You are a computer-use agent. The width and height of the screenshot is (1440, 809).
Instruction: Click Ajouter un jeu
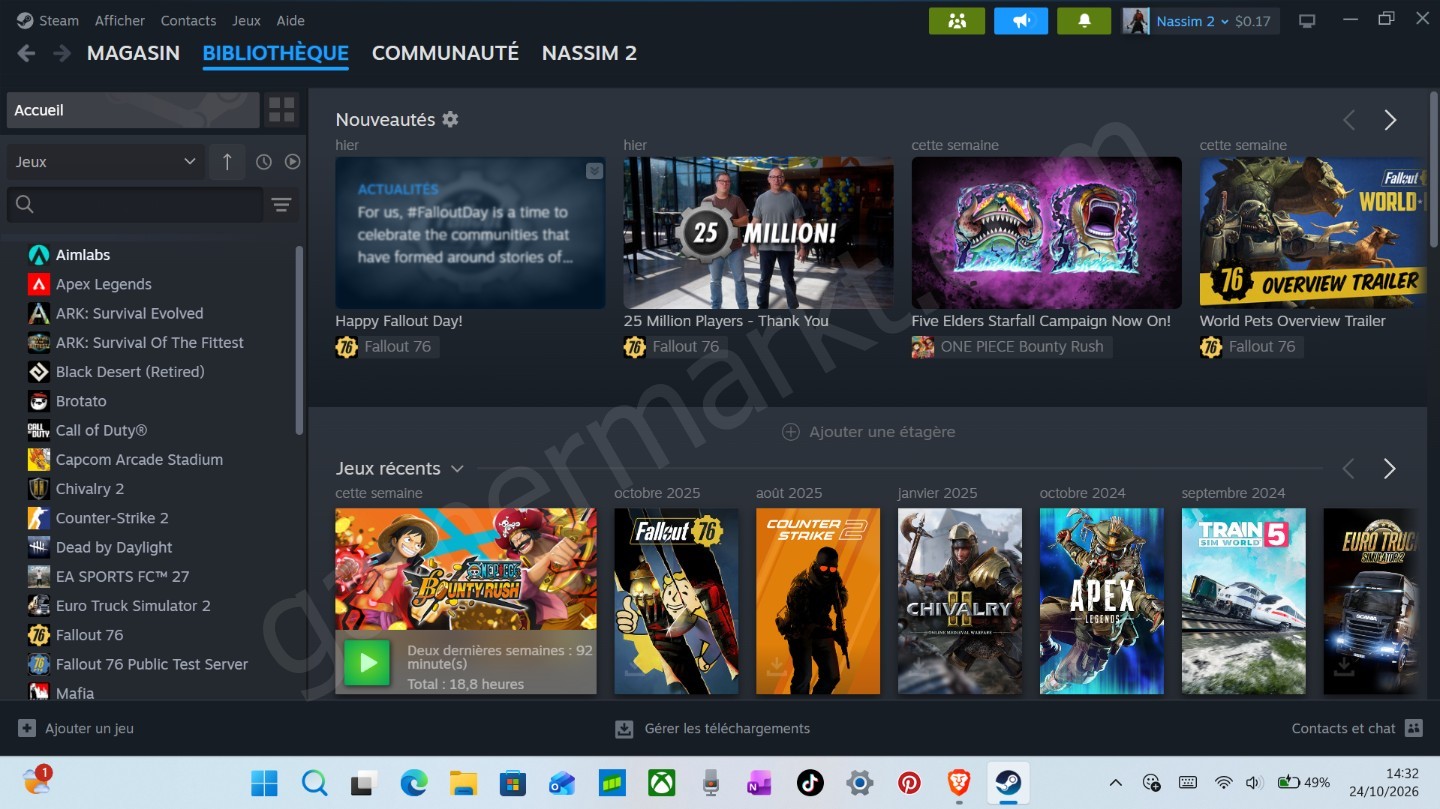click(76, 729)
